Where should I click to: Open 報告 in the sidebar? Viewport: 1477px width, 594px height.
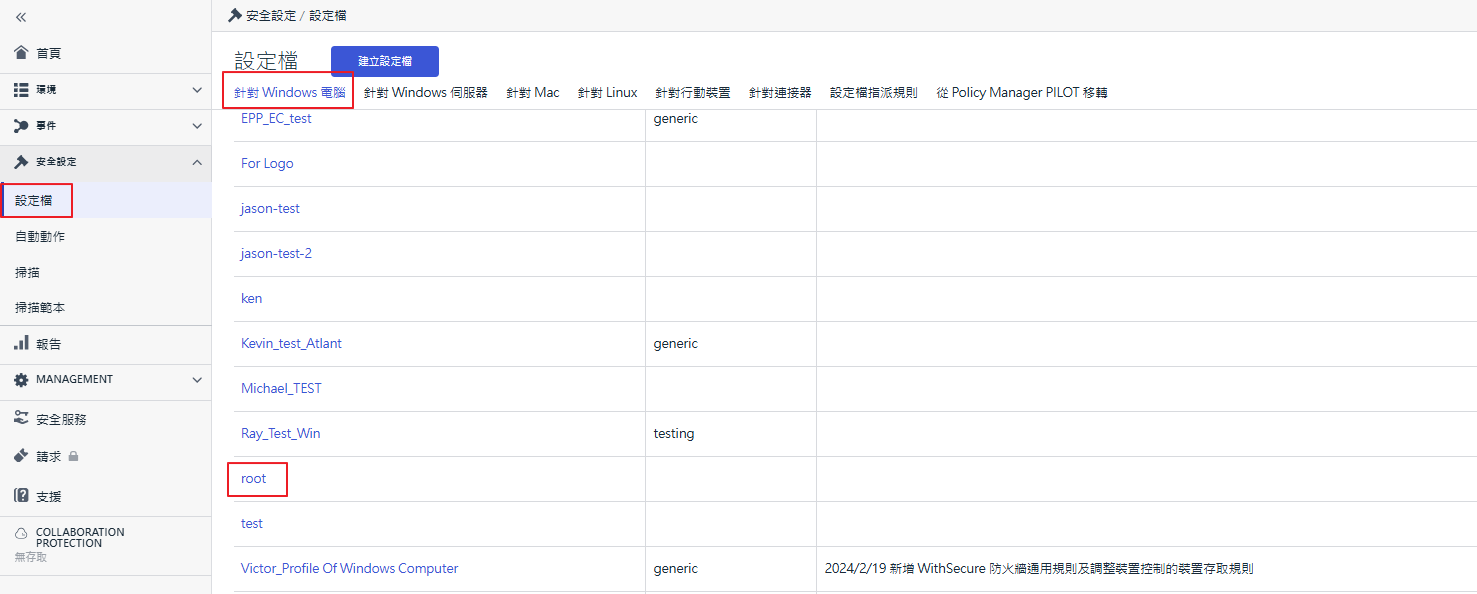pyautogui.click(x=49, y=343)
